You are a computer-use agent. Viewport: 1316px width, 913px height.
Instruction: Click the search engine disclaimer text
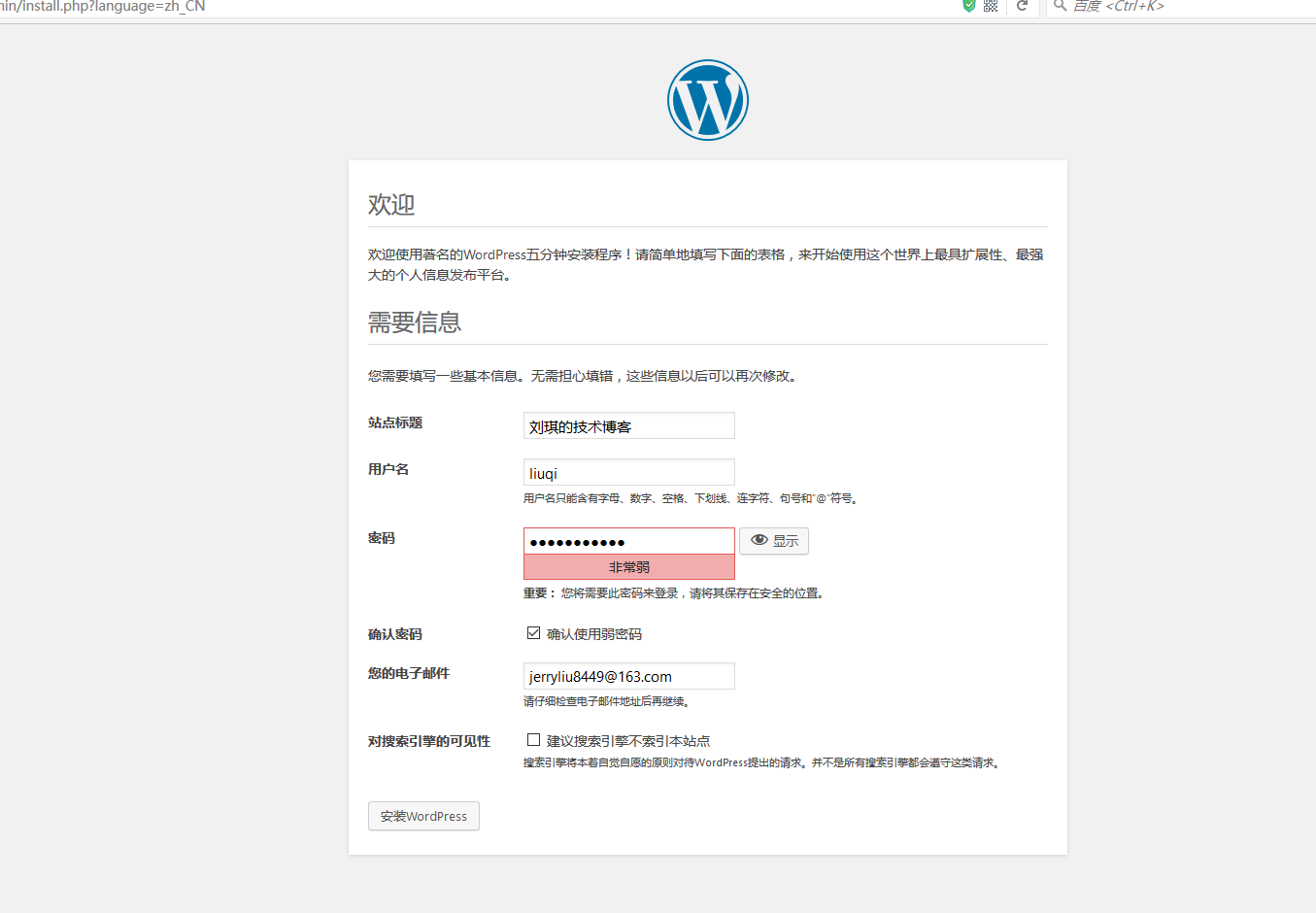point(761,762)
